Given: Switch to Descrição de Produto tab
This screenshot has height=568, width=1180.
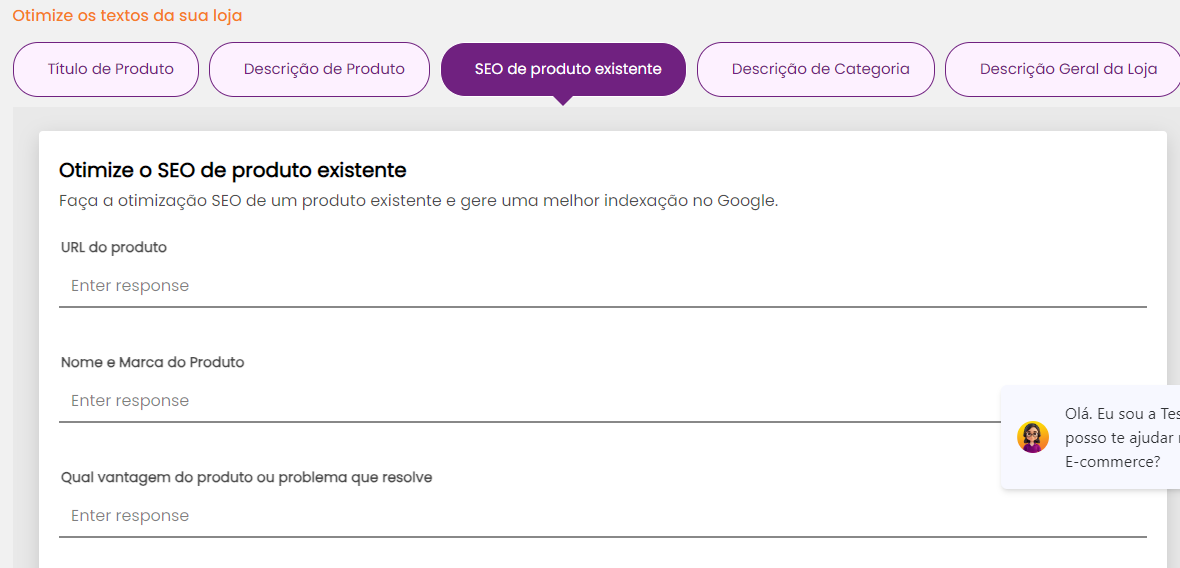Looking at the screenshot, I should (319, 69).
